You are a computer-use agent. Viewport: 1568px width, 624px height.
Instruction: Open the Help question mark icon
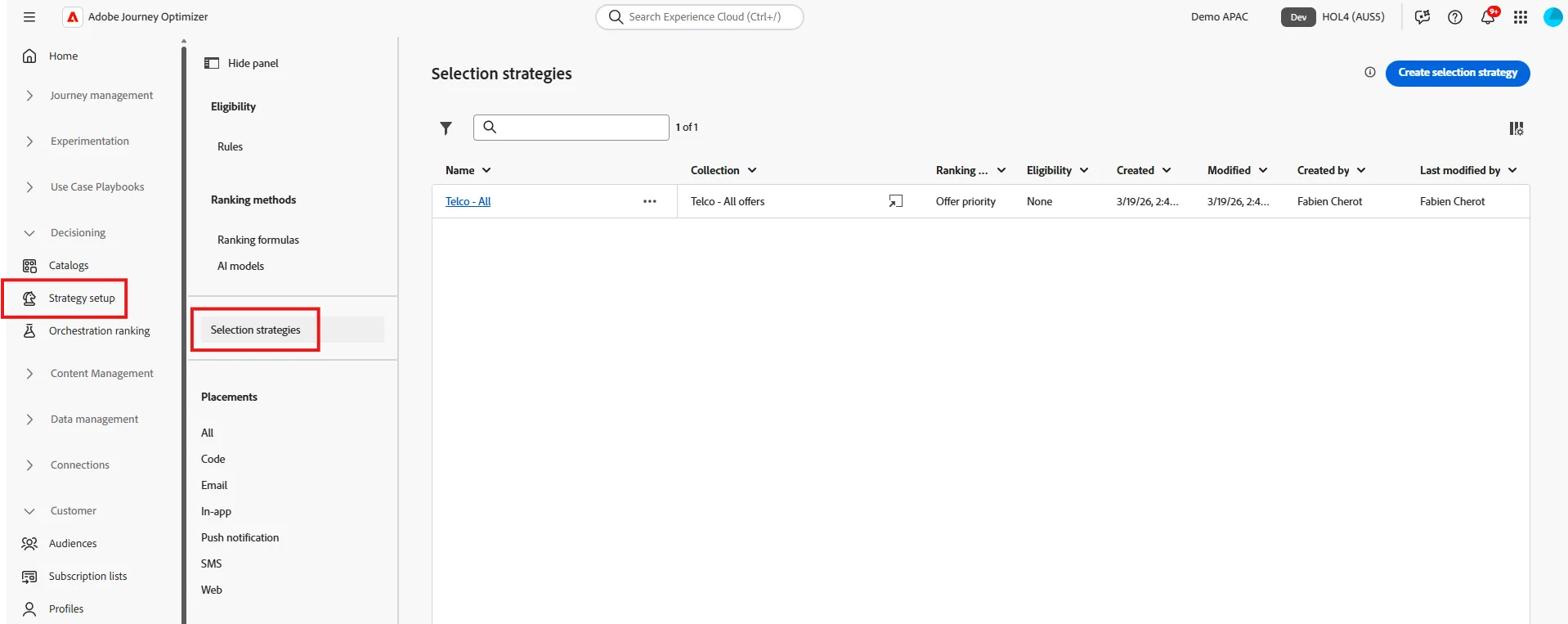(1455, 17)
